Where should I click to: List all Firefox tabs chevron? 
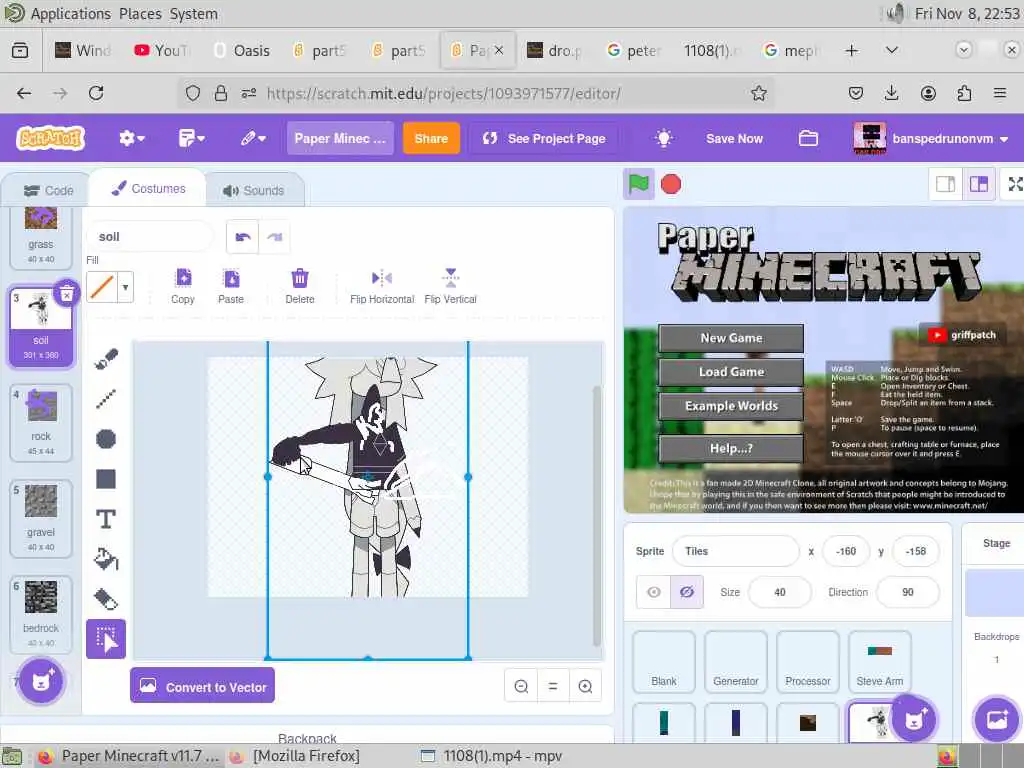891,50
